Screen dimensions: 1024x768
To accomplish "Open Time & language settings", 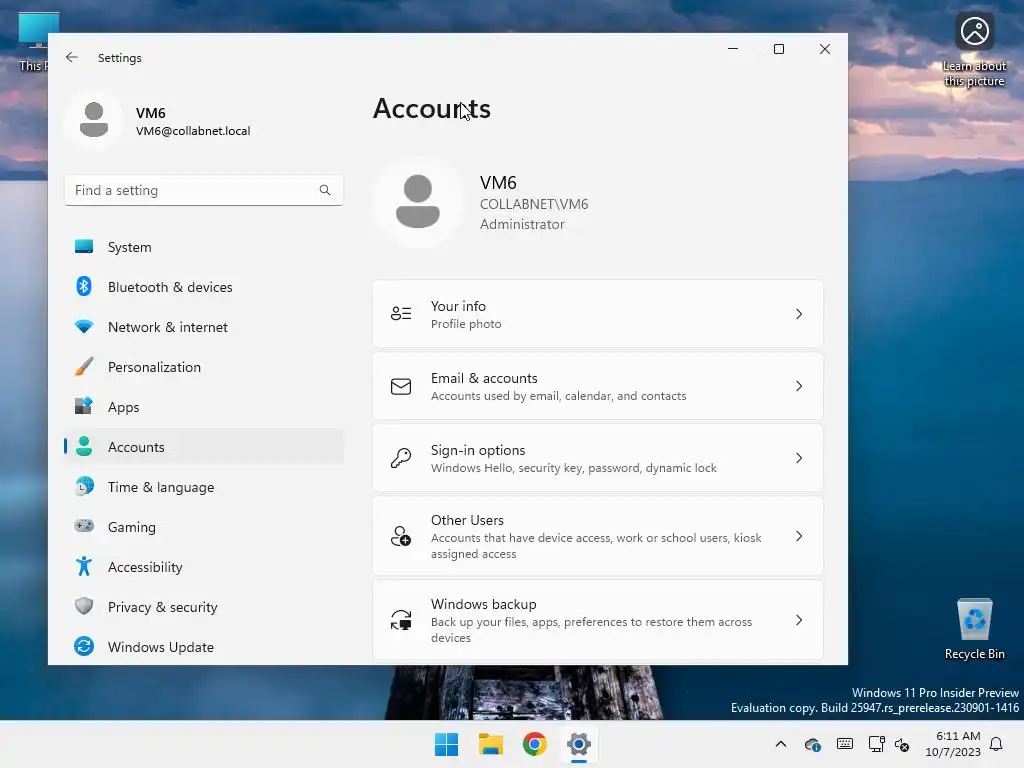I will (204, 487).
